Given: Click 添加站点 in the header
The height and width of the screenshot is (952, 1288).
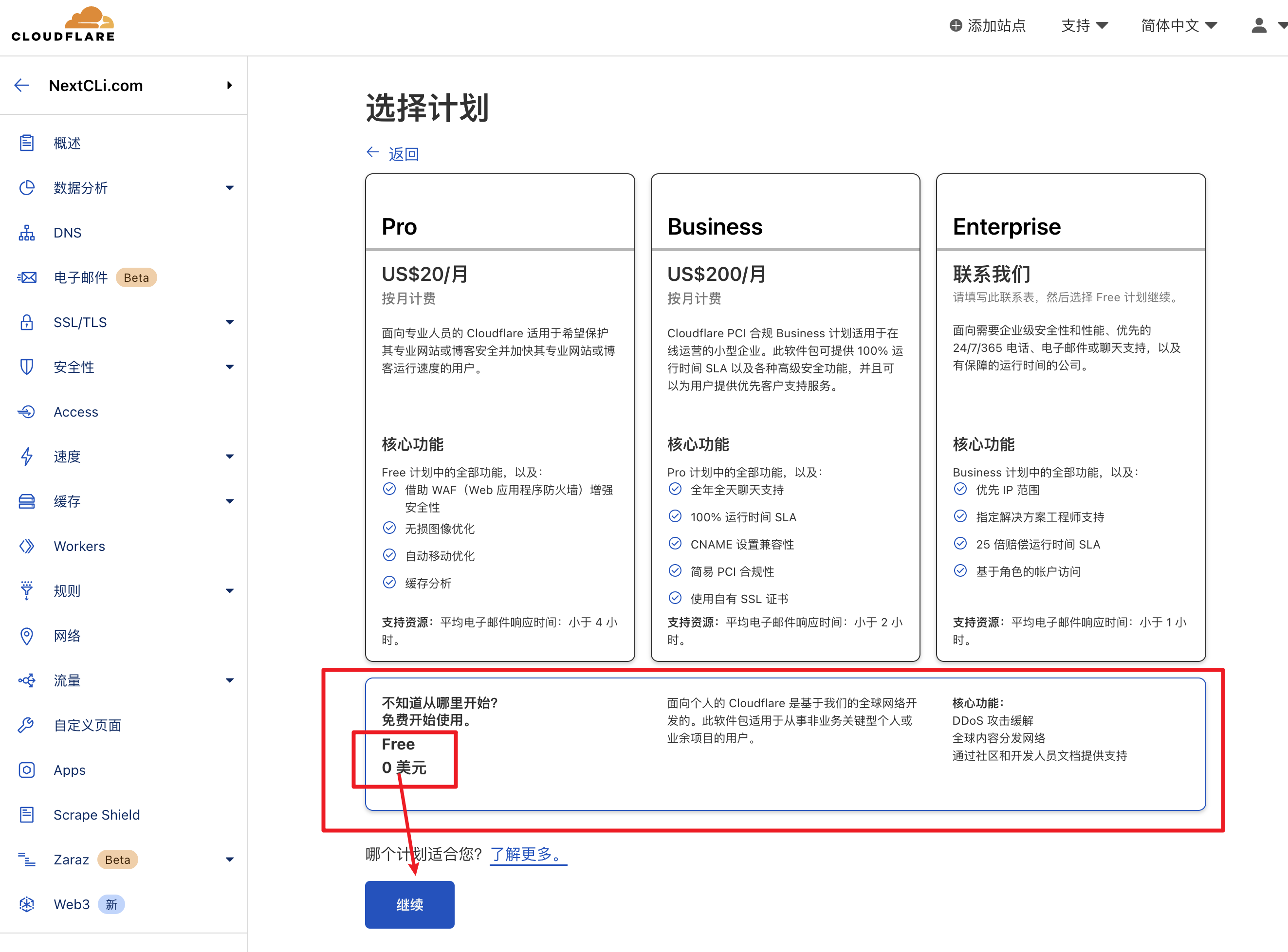Looking at the screenshot, I should point(988,25).
